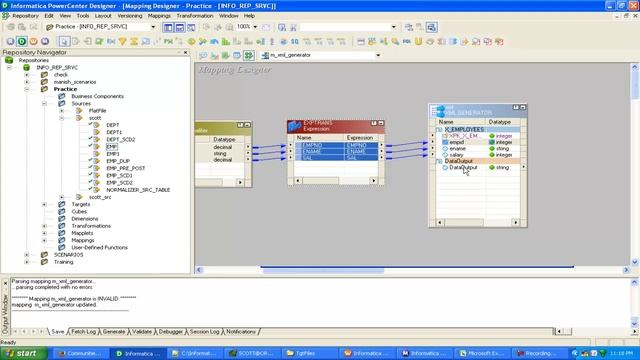Select the salary port in XML Generator
Viewport: 640px width, 360px height.
(456, 155)
